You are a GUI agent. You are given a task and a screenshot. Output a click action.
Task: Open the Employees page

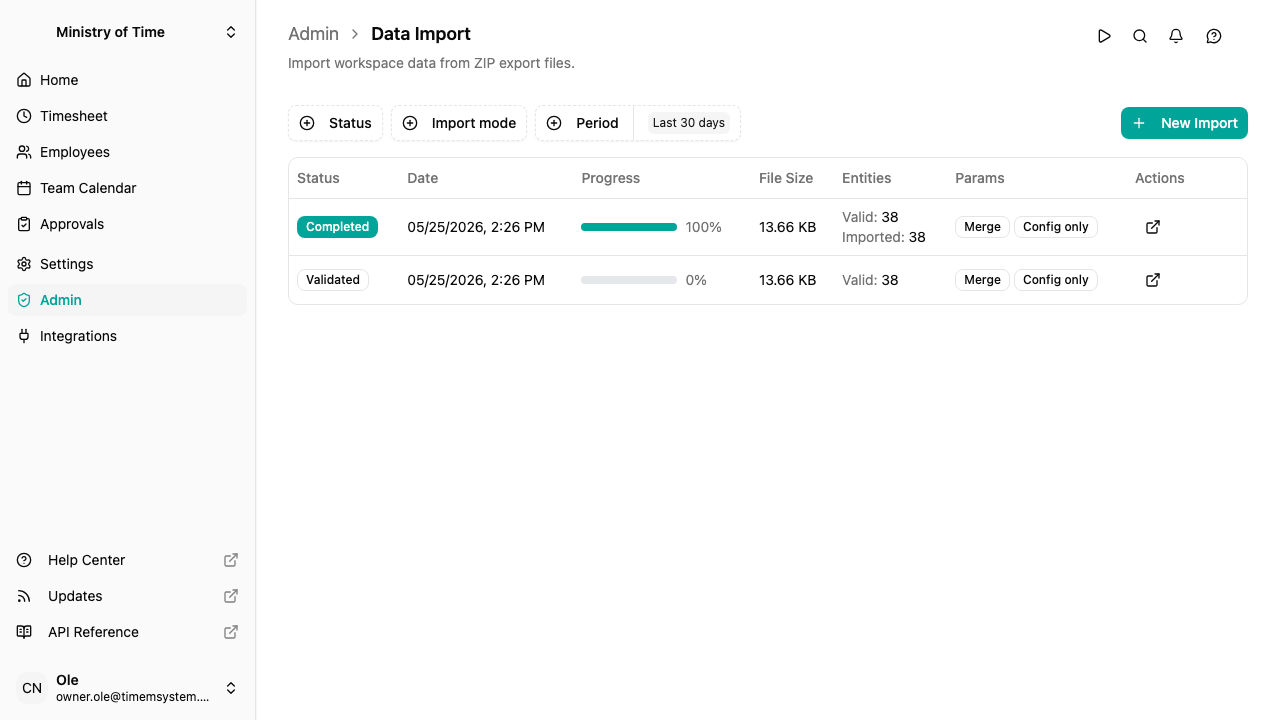(127, 152)
